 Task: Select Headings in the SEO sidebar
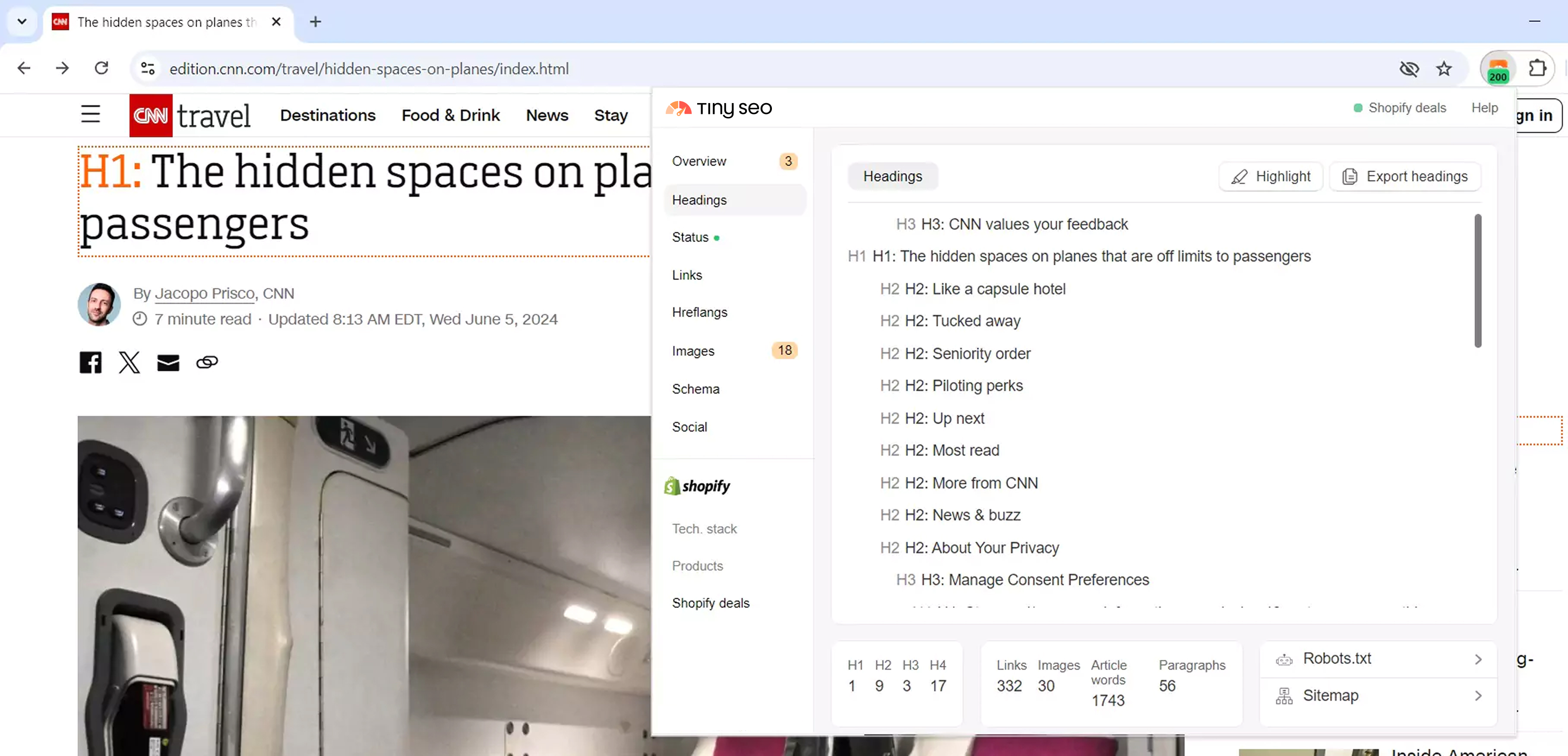coord(734,200)
